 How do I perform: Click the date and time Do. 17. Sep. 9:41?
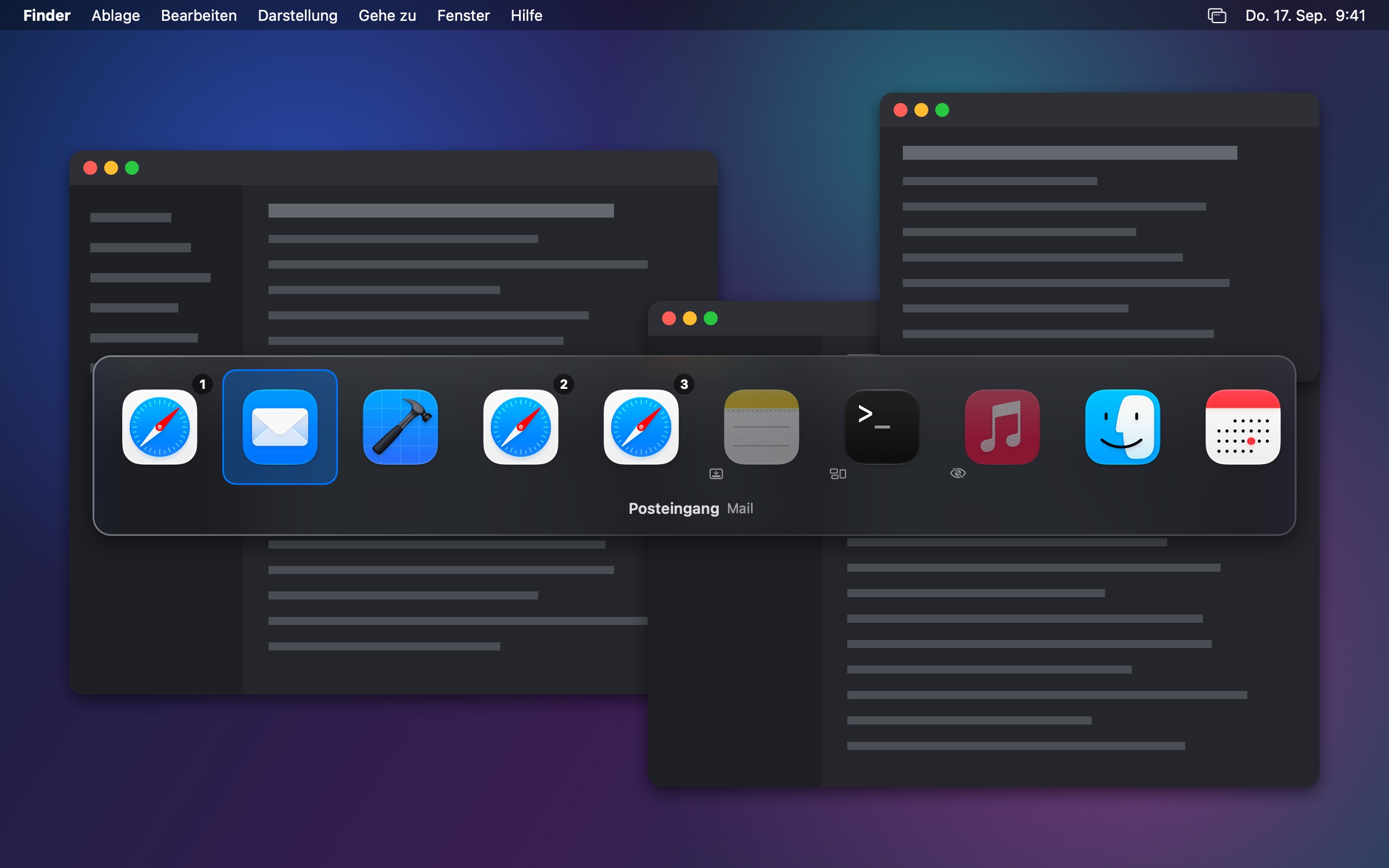[x=1306, y=16]
